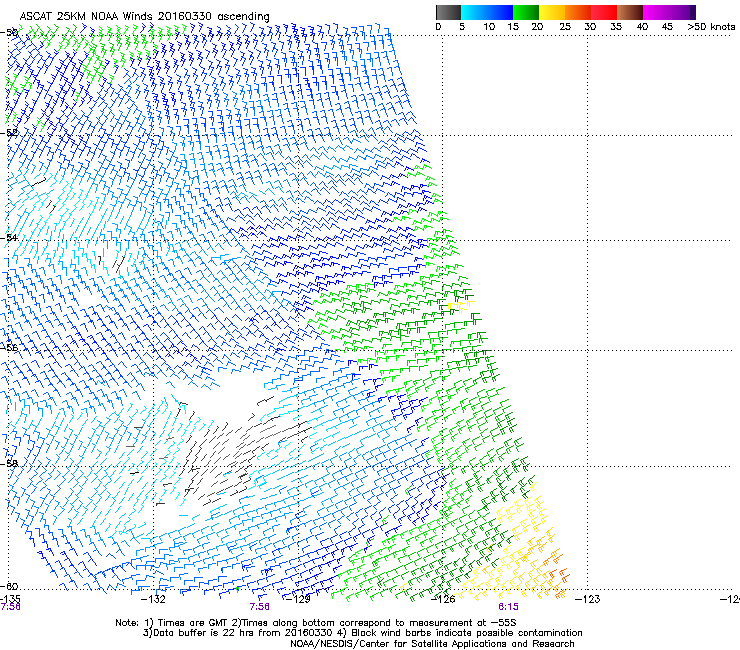Image resolution: width=740 pixels, height=650 pixels.
Task: Click the -54 latitude axis label
Action: pyautogui.click(x=9, y=237)
